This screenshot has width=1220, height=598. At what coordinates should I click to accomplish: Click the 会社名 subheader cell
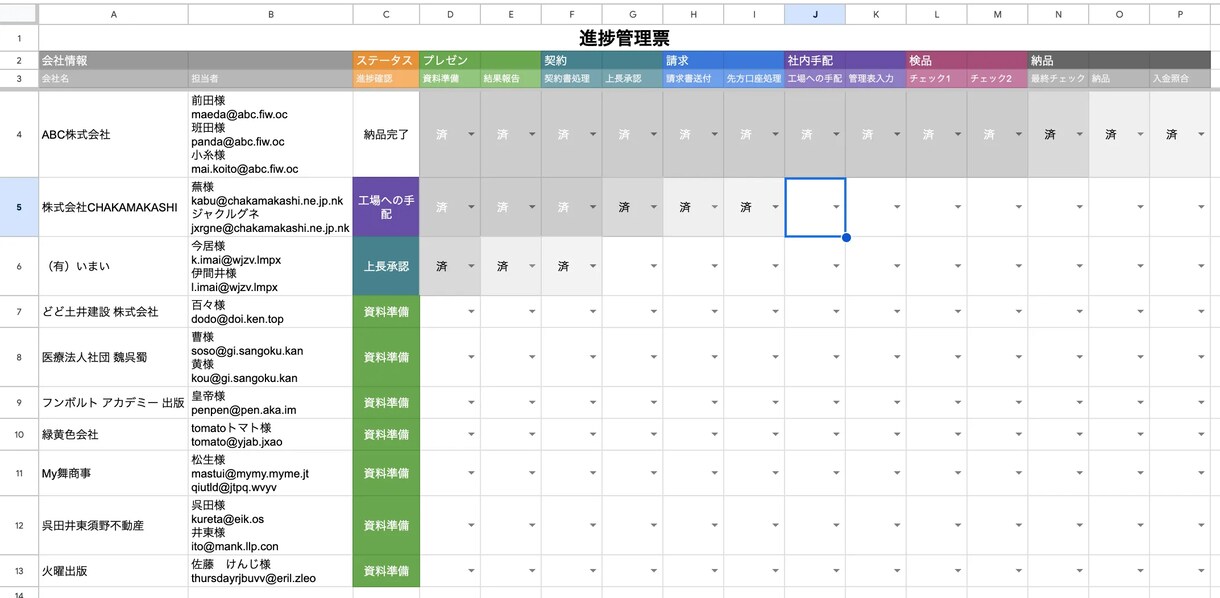[113, 78]
